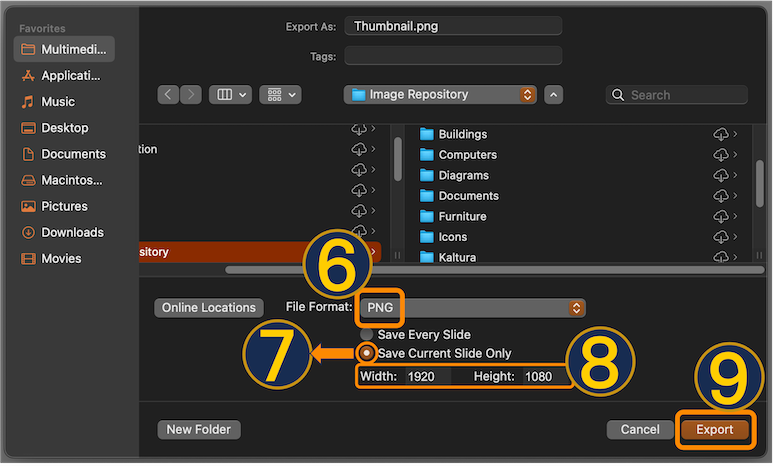Open Movies in the sidebar
773x466 pixels.
[x=51, y=258]
